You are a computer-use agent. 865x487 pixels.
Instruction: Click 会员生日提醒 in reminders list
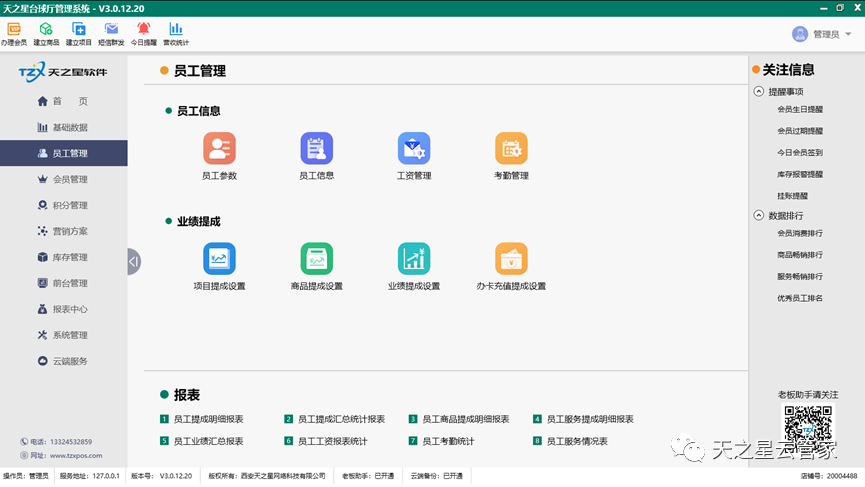(799, 110)
